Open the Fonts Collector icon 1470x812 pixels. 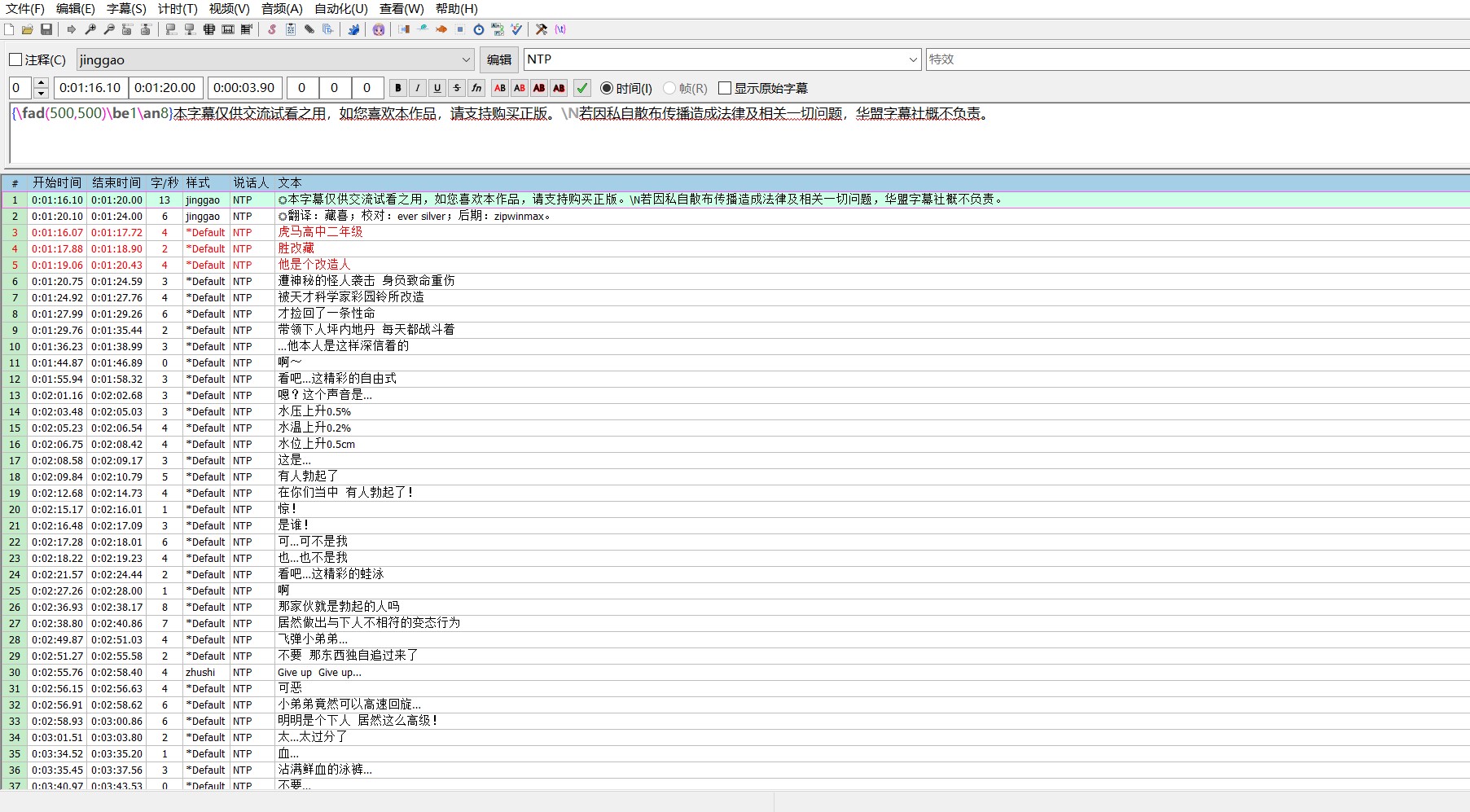click(x=328, y=29)
